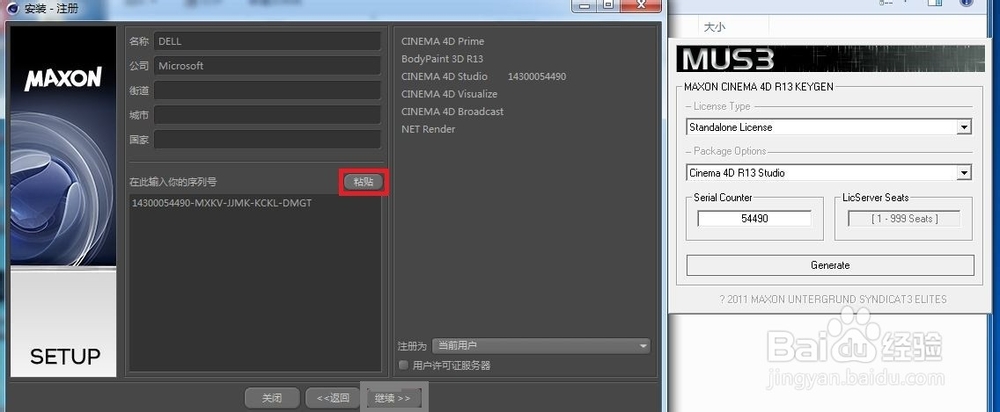
Task: Enable 用户许可证服务器 checkbox
Action: coord(403,365)
